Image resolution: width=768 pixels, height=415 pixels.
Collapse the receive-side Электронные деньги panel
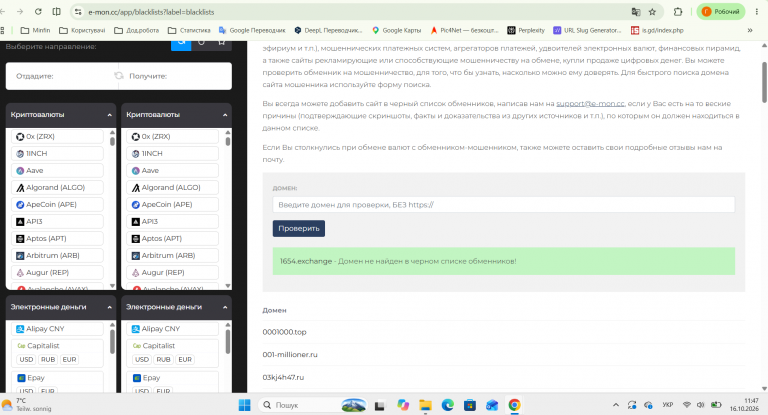(x=225, y=307)
